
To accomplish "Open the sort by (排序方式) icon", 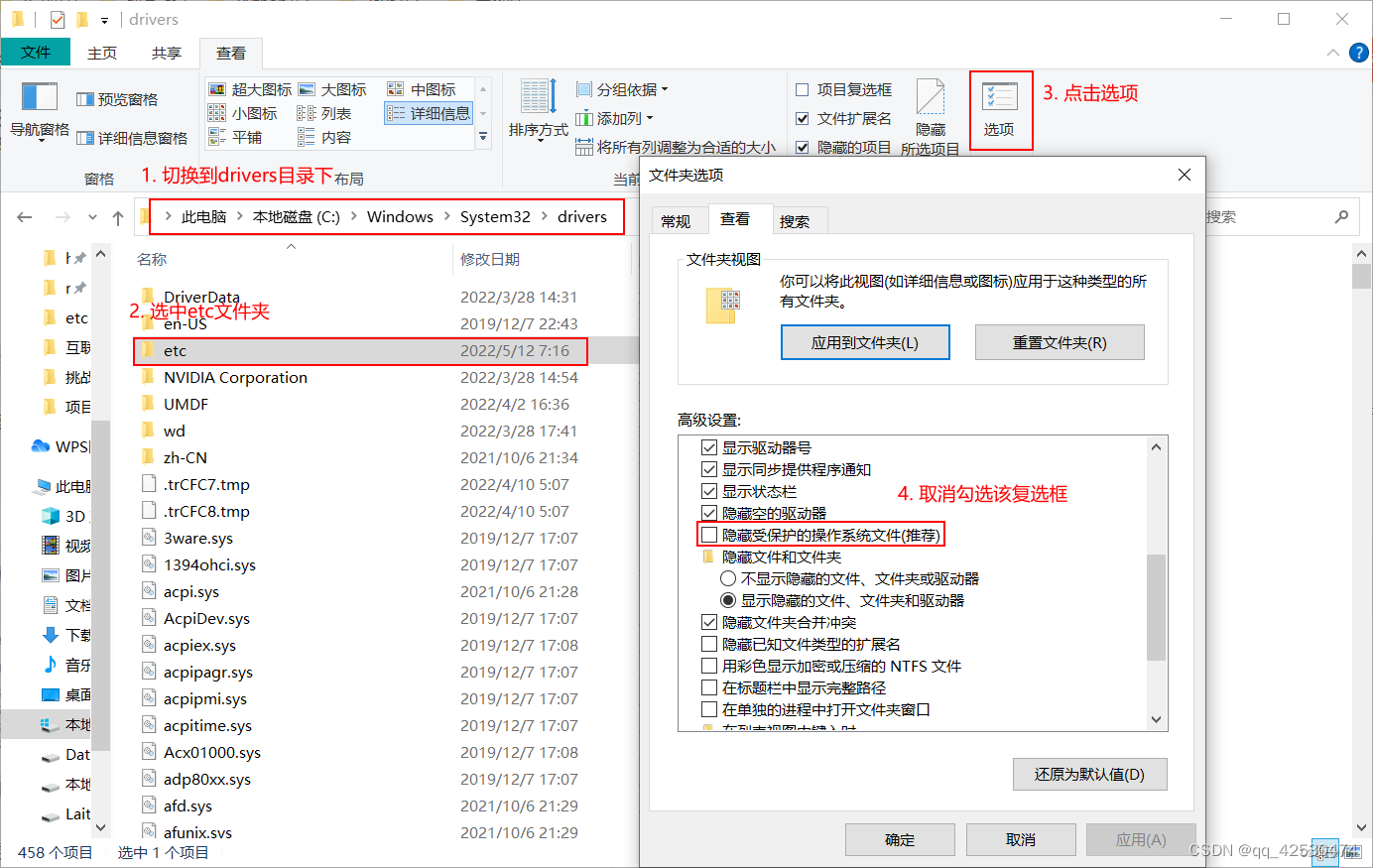I will point(539,97).
